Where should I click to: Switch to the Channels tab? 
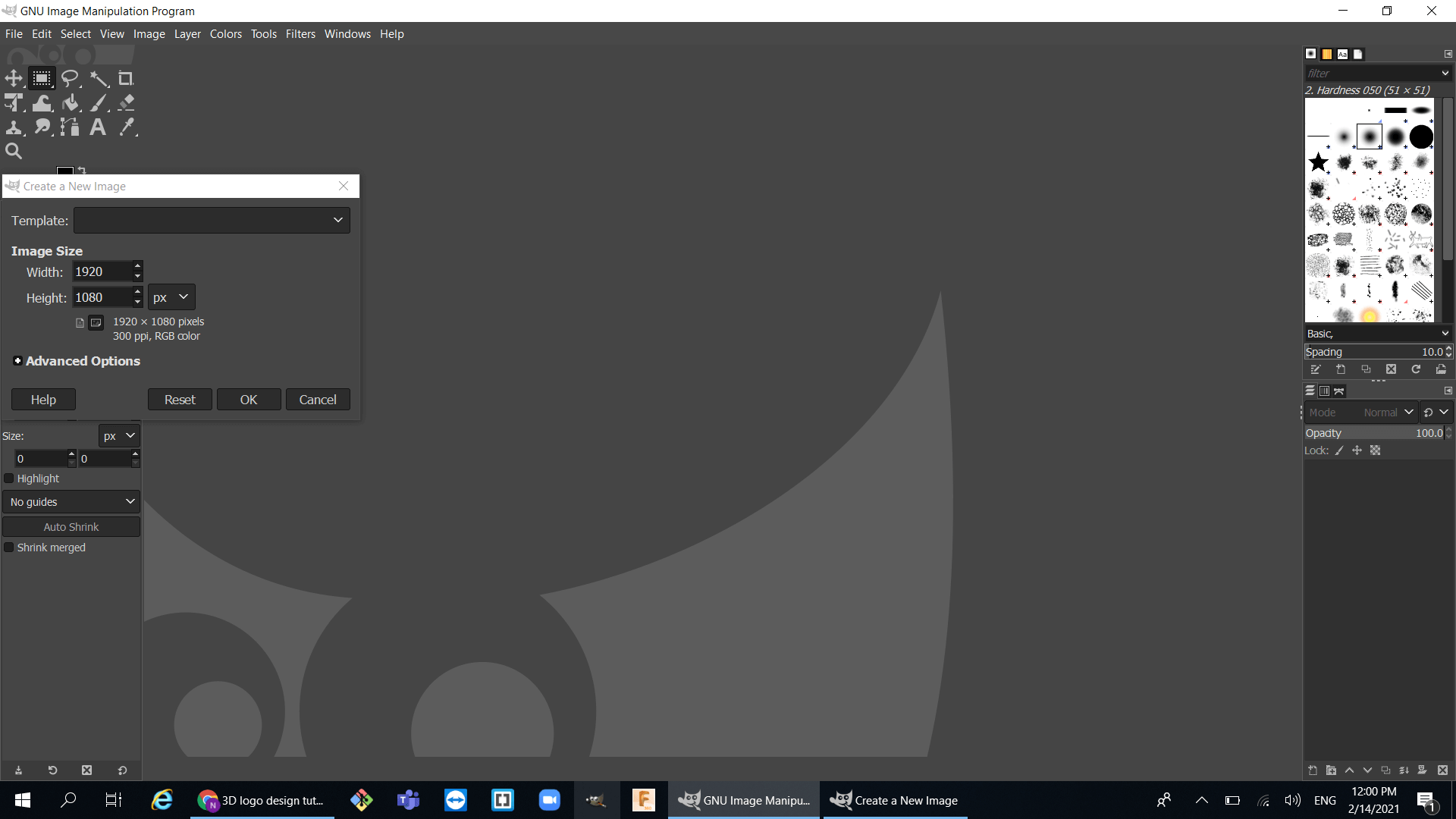tap(1324, 391)
